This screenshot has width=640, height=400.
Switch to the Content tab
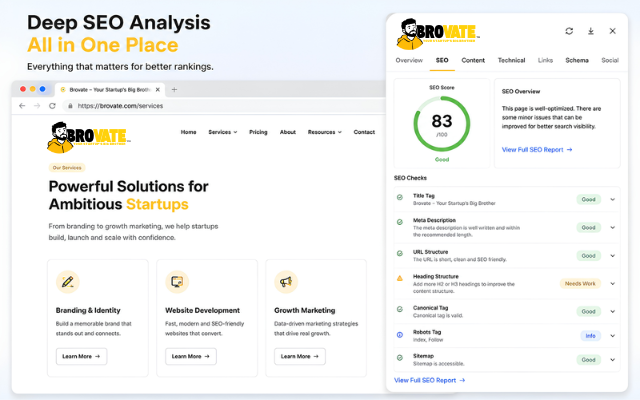tap(473, 60)
